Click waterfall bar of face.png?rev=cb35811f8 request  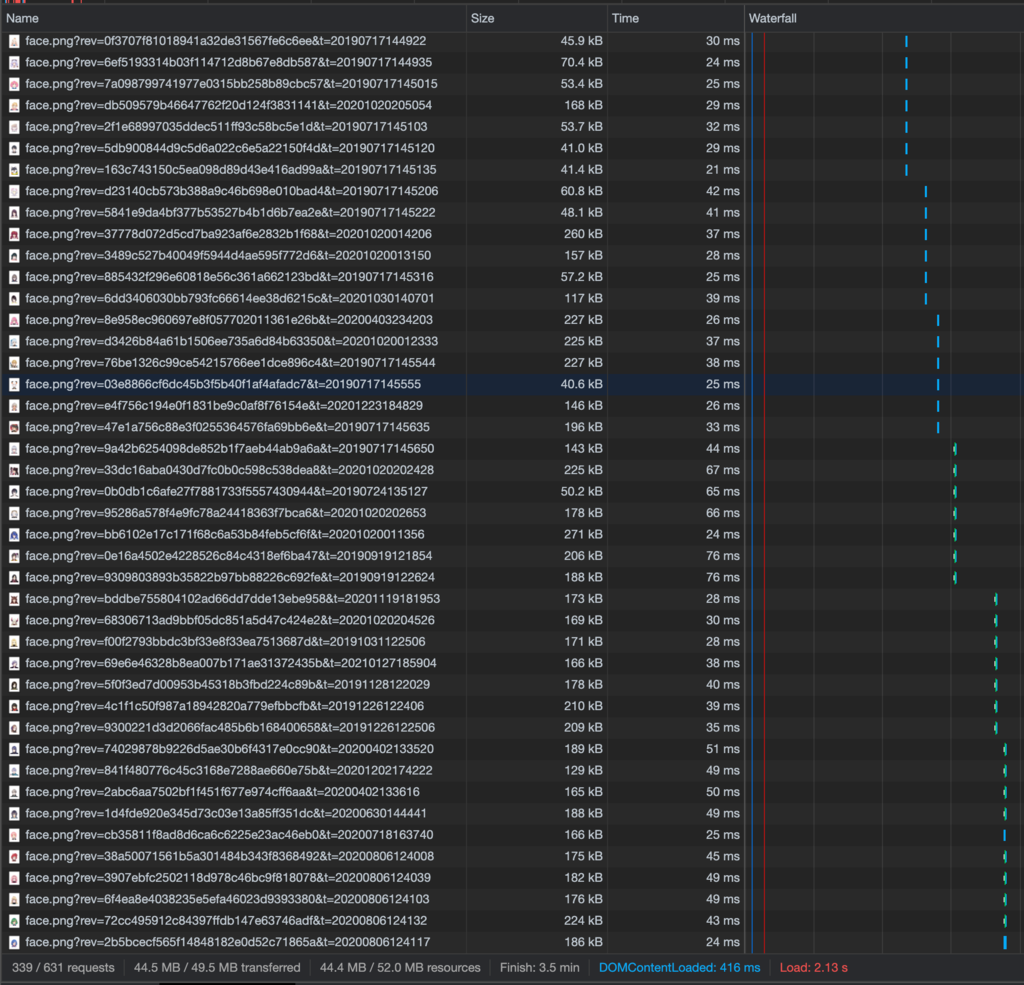pos(1004,835)
